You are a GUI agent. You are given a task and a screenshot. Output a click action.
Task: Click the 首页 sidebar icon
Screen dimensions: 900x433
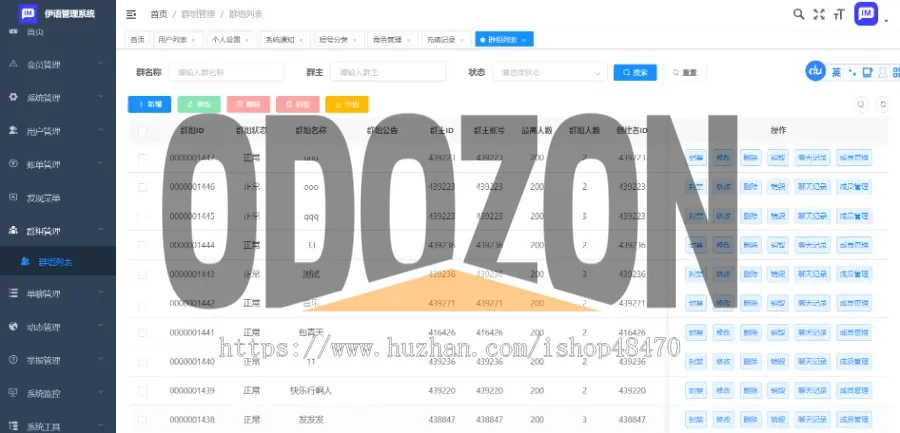(x=13, y=31)
